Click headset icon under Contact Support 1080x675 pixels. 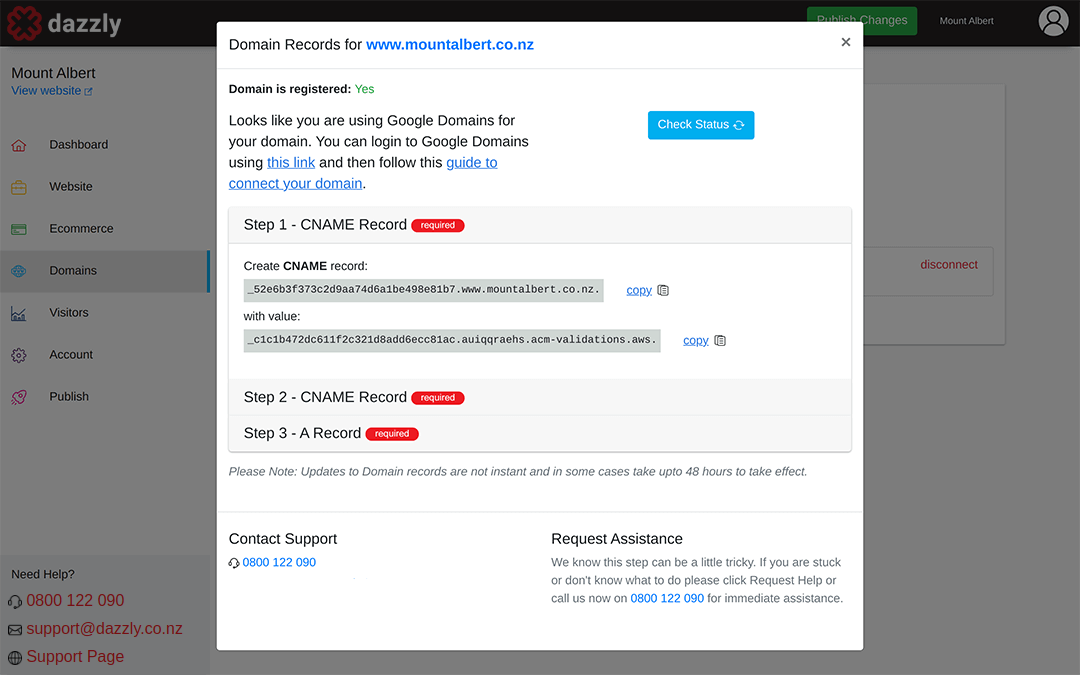234,563
